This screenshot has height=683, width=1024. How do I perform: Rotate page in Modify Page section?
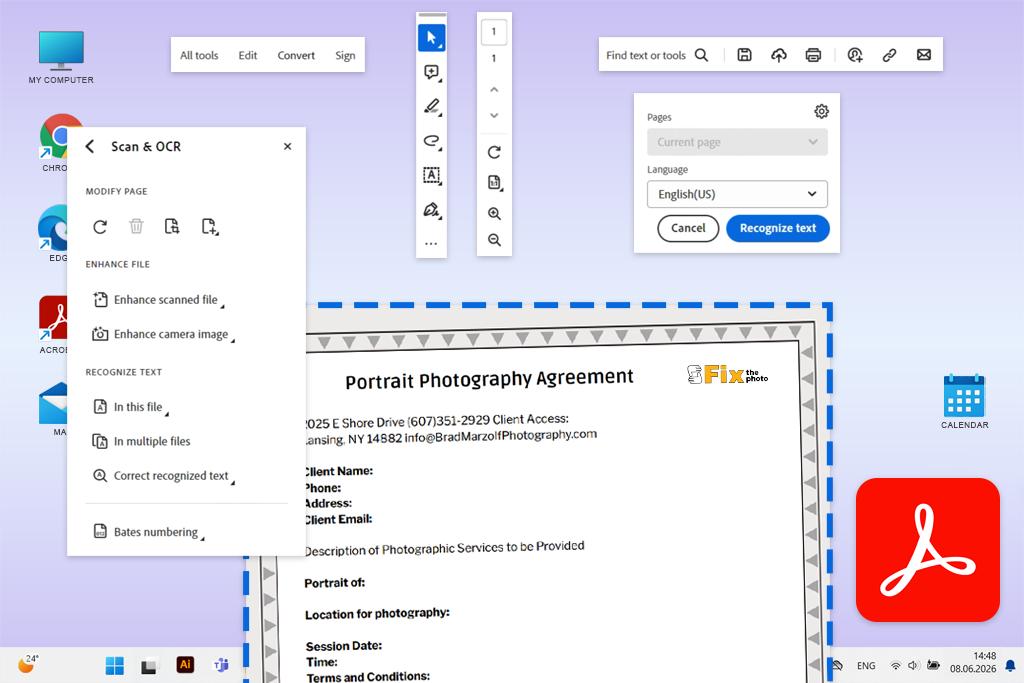click(100, 227)
